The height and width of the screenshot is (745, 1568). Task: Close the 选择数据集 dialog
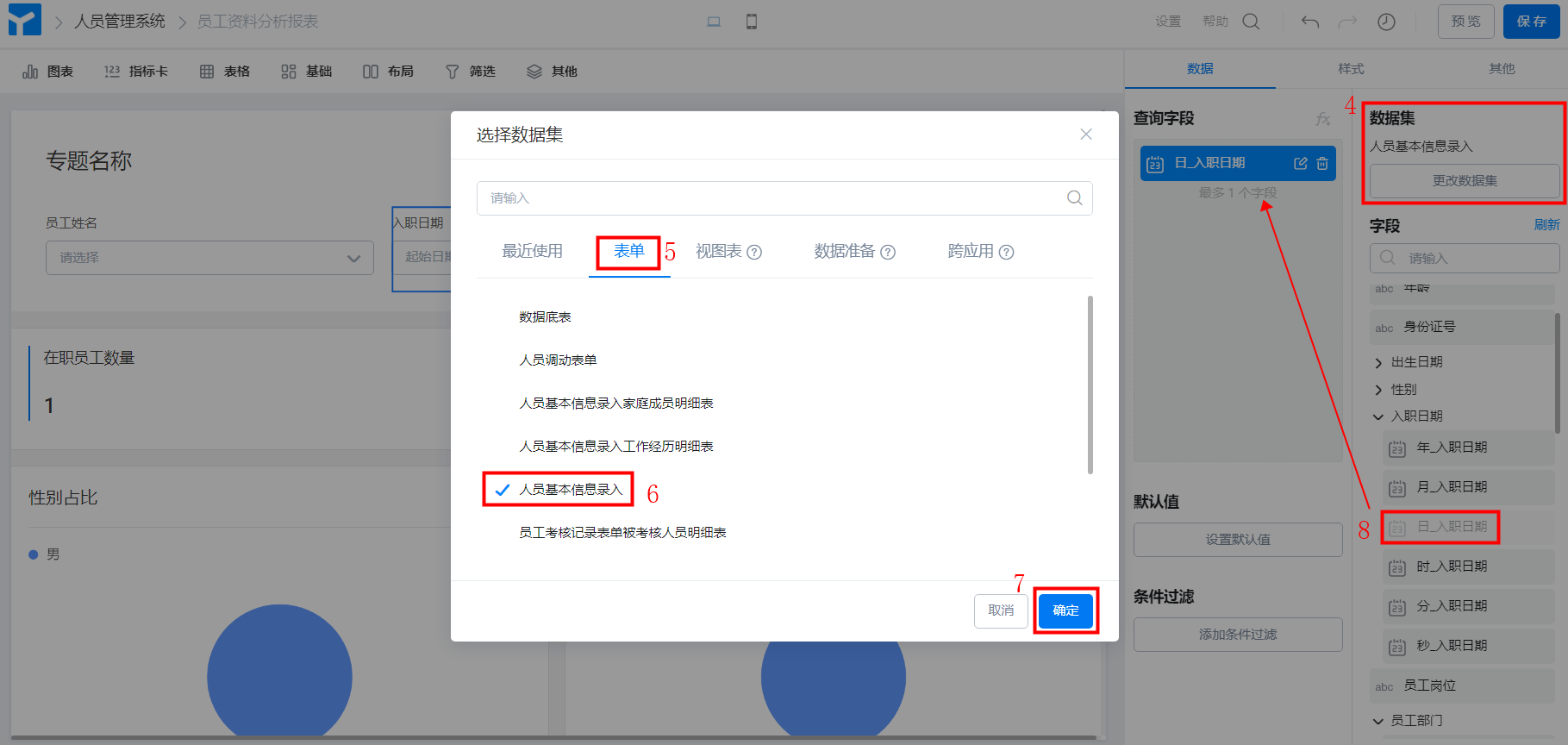tap(1086, 134)
